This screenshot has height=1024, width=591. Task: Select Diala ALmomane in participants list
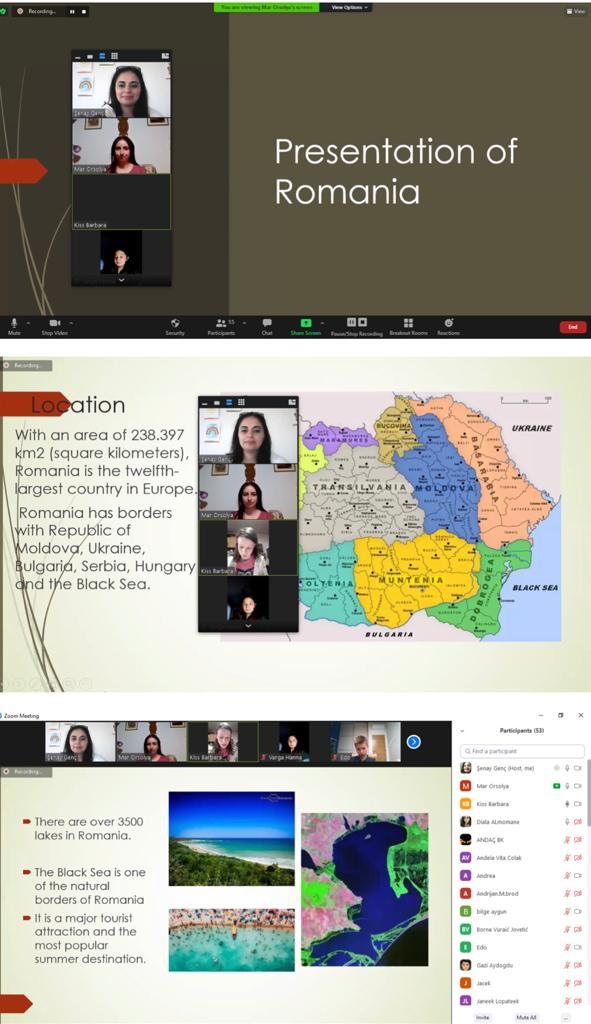[522, 822]
